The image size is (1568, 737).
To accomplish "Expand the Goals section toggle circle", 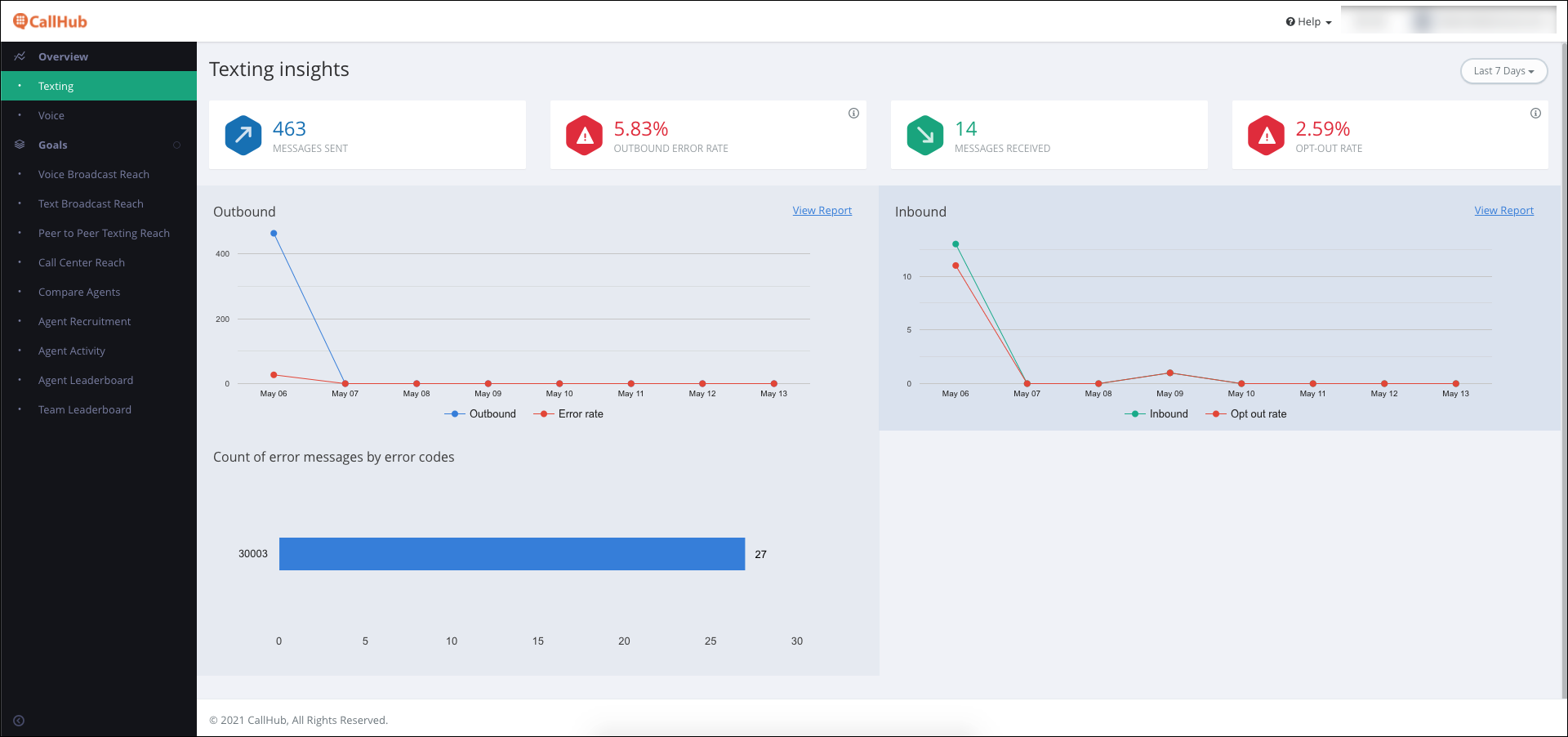I will tap(176, 145).
